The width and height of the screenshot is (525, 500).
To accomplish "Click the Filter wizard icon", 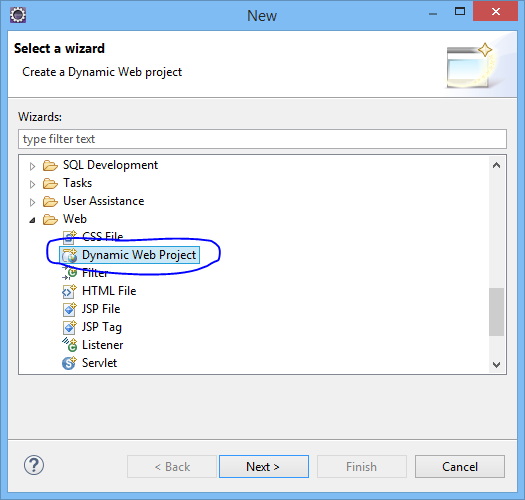I will pyautogui.click(x=69, y=273).
